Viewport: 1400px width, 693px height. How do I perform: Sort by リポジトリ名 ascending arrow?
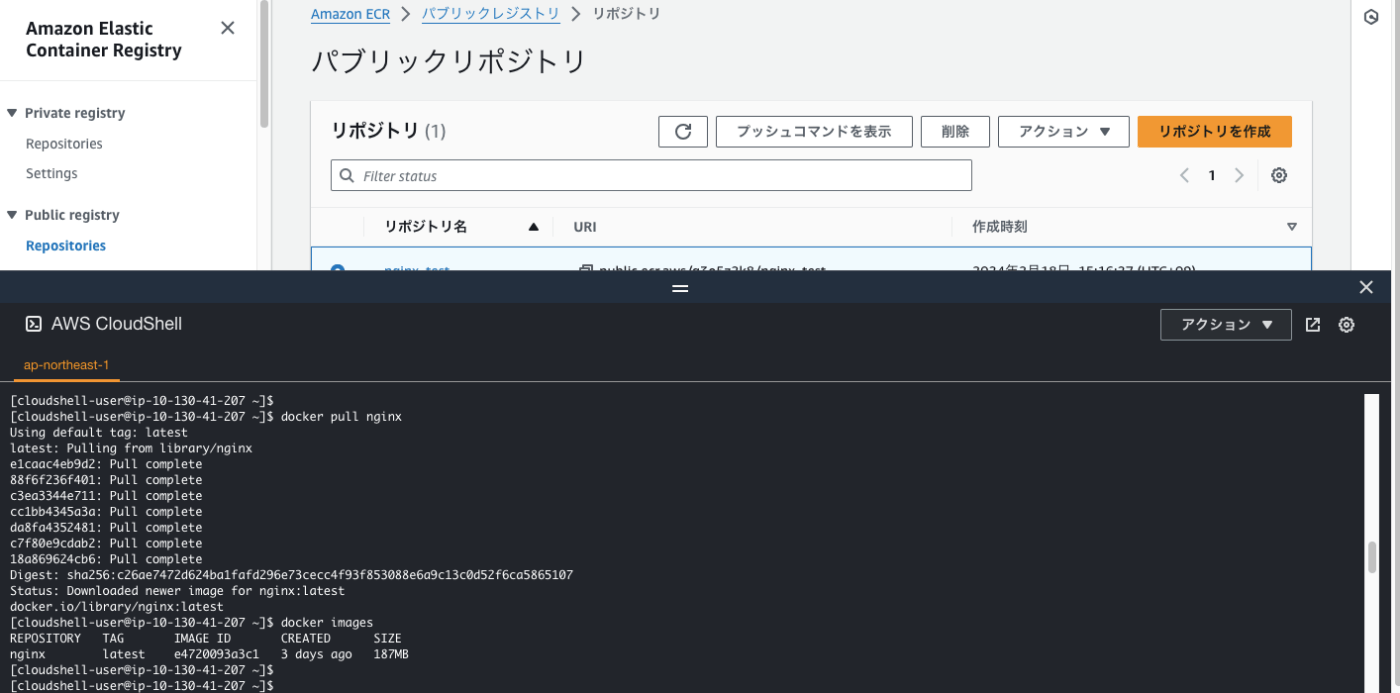click(533, 227)
